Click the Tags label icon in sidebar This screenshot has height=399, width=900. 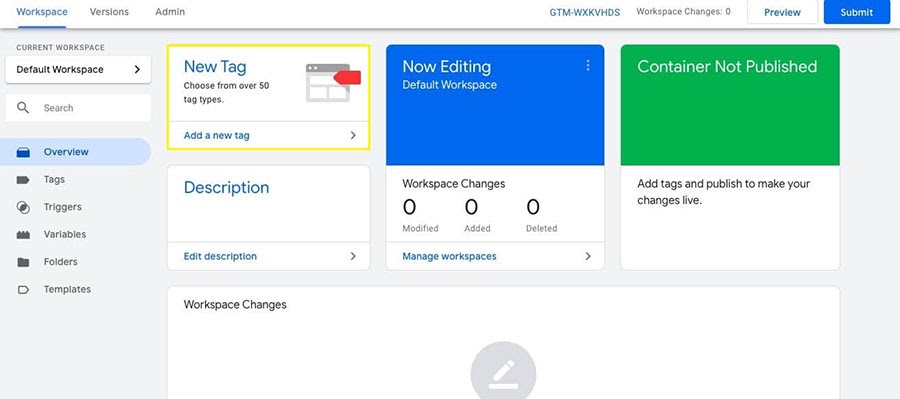tap(23, 180)
